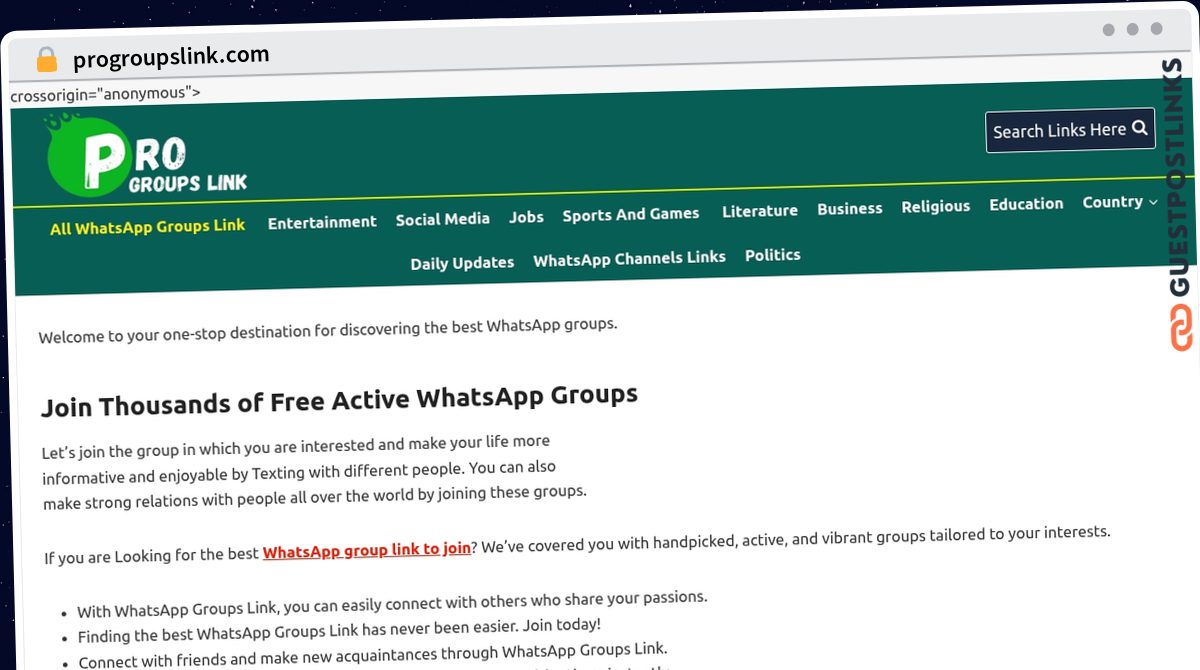Go to Daily Updates page
The width and height of the screenshot is (1200, 670).
(x=462, y=263)
